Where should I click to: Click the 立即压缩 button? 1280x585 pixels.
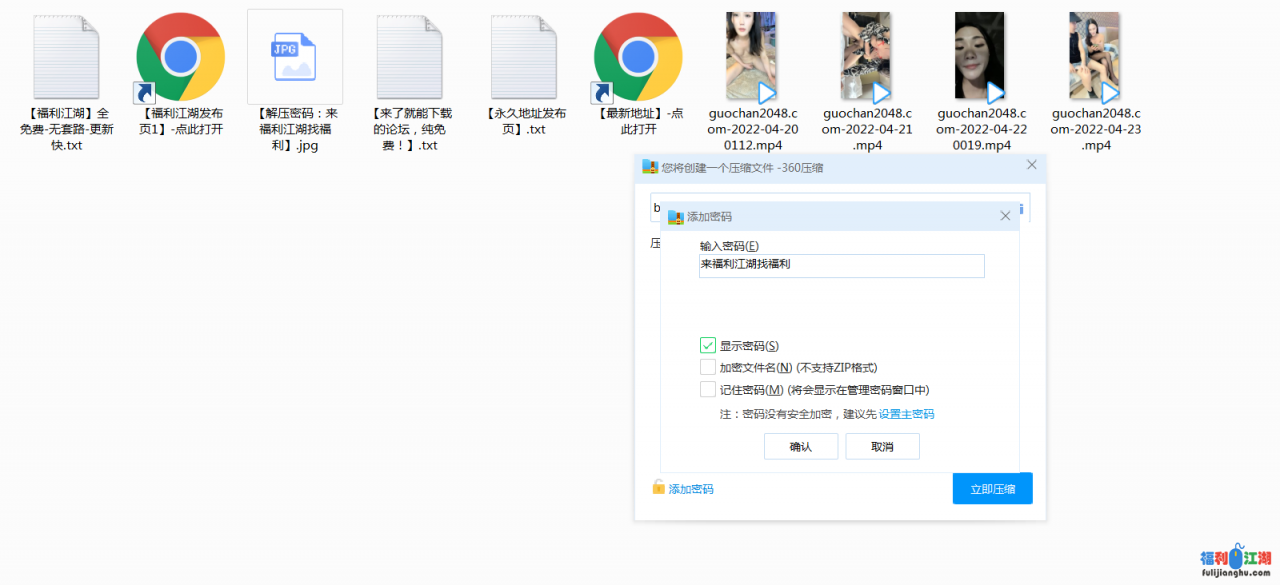(x=992, y=489)
